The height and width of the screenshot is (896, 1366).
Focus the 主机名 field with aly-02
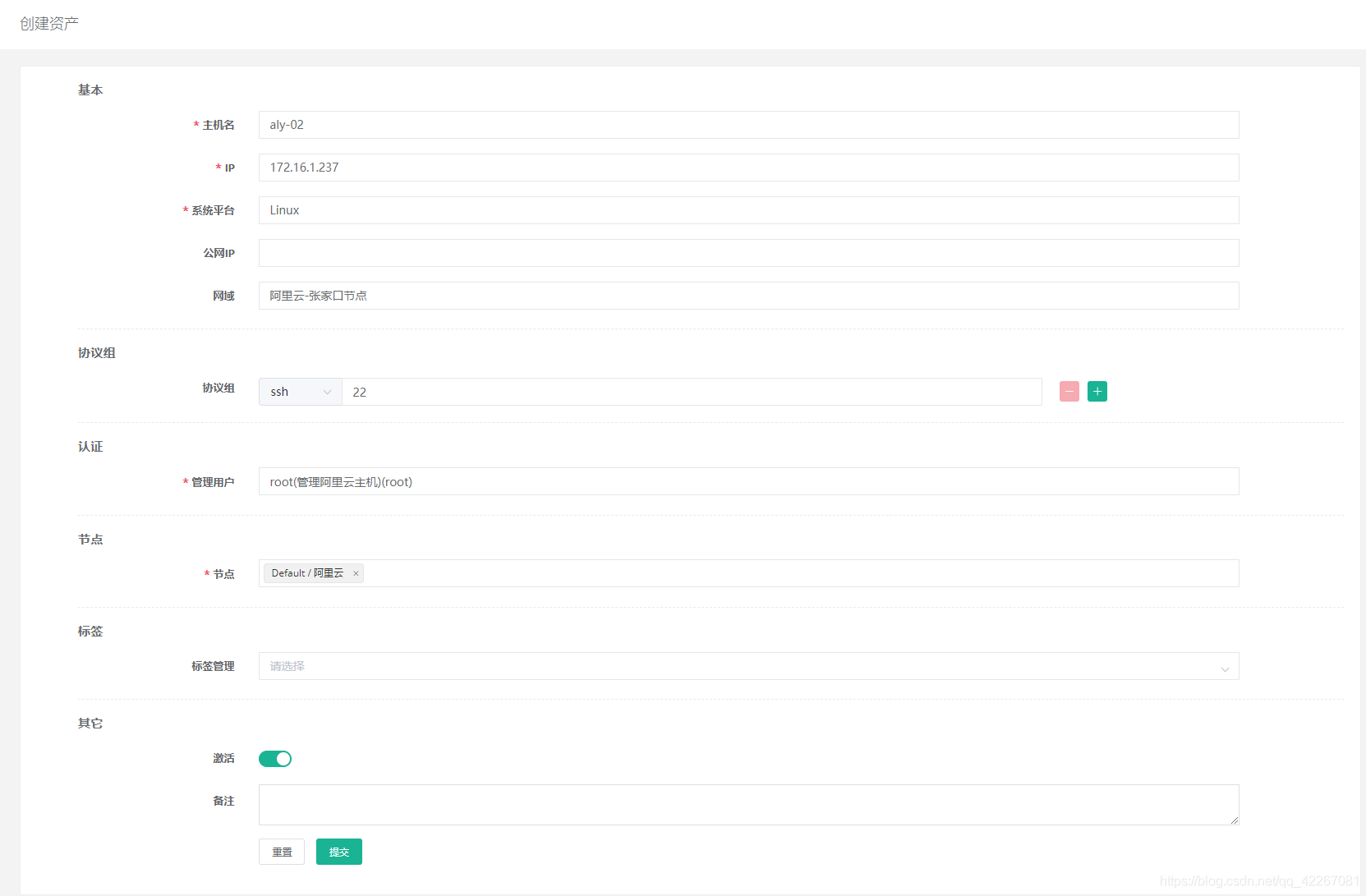748,125
